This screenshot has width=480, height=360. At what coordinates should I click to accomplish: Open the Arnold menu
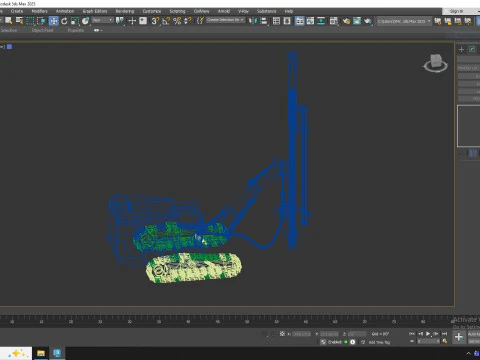tap(224, 11)
